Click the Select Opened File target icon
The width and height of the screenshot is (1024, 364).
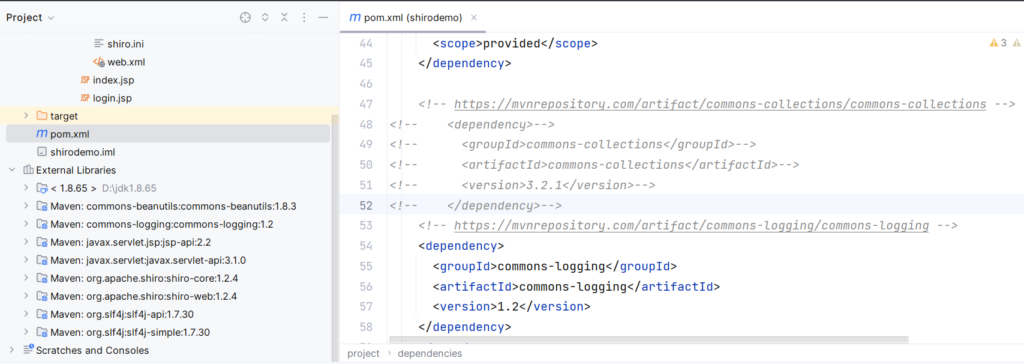[x=245, y=18]
